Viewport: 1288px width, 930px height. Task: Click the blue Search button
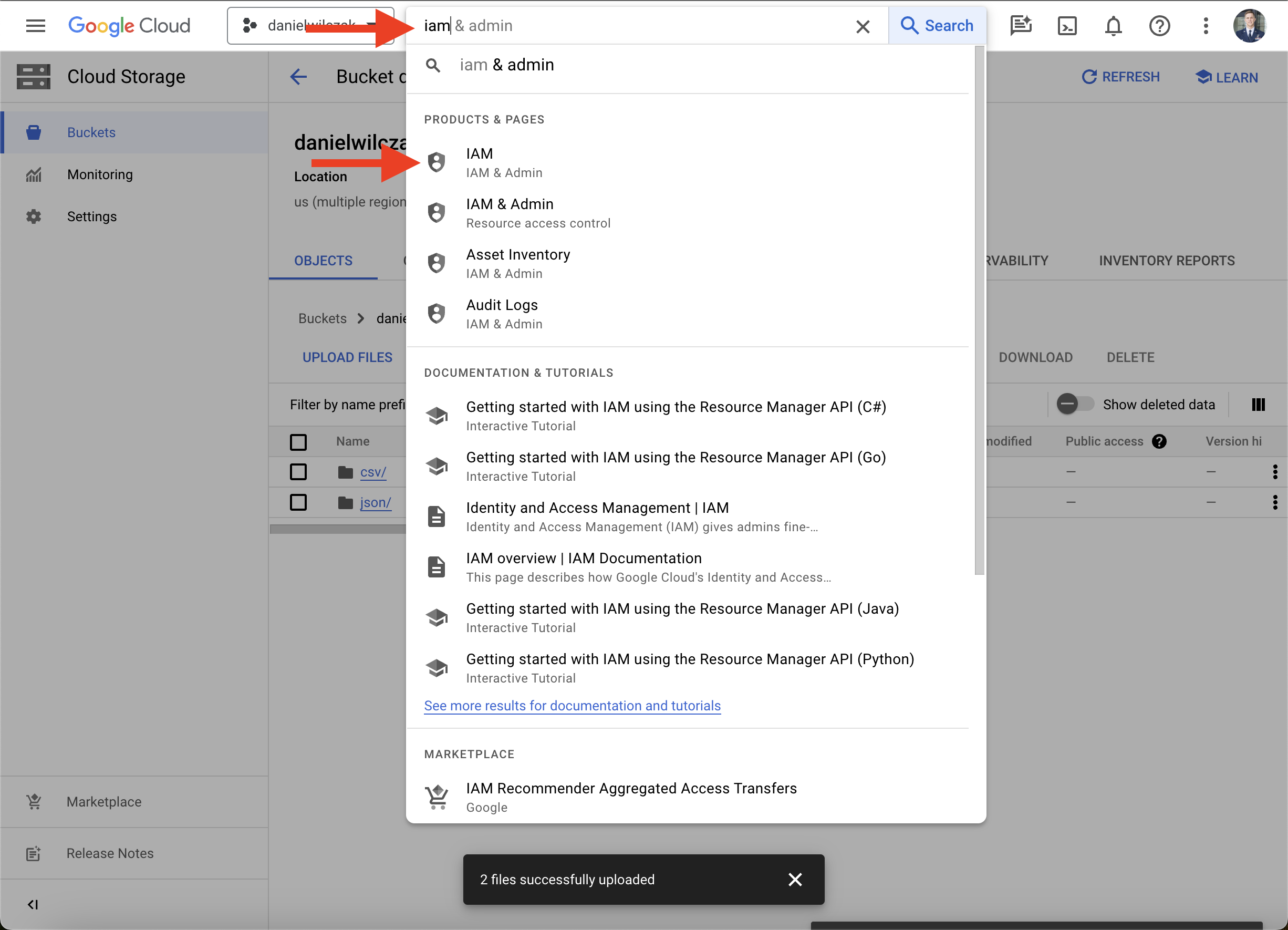click(x=937, y=26)
